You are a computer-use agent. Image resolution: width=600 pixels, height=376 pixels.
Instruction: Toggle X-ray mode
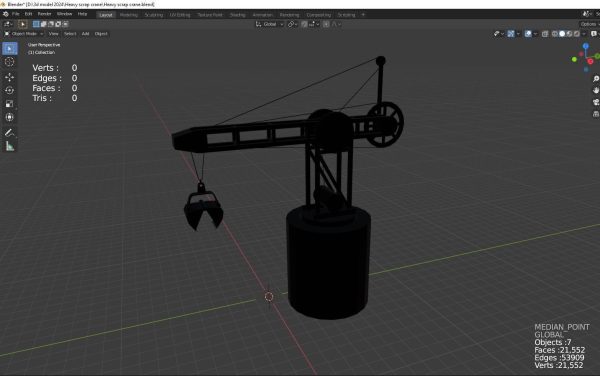pyautogui.click(x=545, y=34)
